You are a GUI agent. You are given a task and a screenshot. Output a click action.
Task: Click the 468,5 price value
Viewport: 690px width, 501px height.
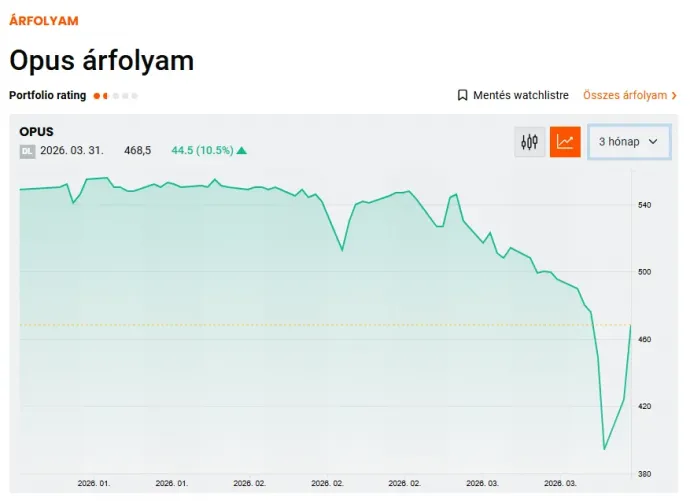(x=137, y=151)
